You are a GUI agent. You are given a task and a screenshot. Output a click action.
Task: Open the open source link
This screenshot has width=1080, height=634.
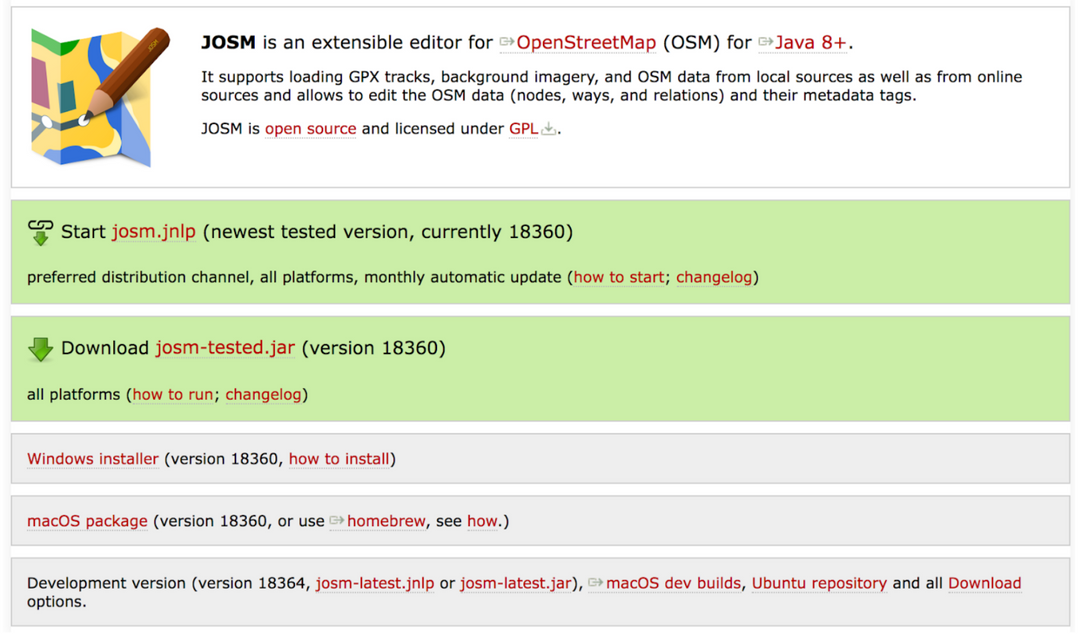(x=311, y=129)
